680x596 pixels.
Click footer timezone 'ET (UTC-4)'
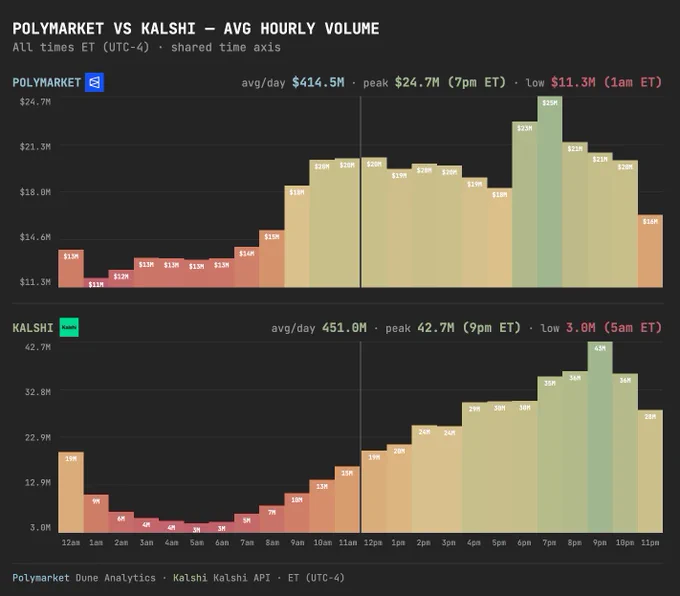[x=316, y=578]
